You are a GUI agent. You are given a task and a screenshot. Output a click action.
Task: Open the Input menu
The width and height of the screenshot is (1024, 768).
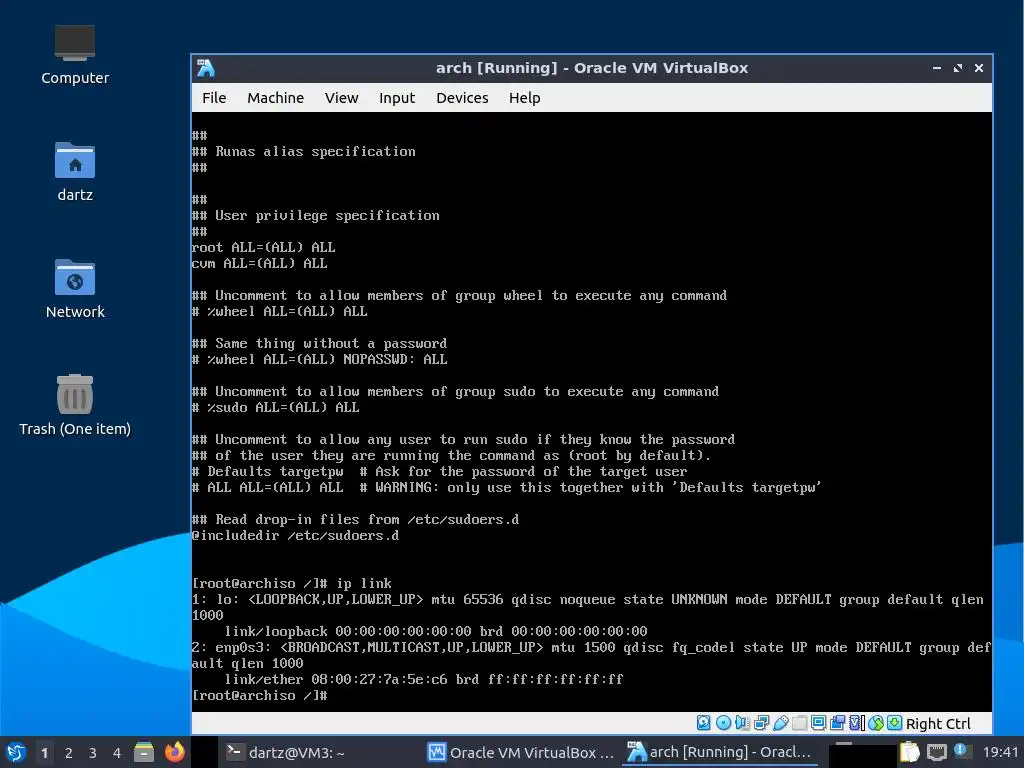[x=396, y=98]
